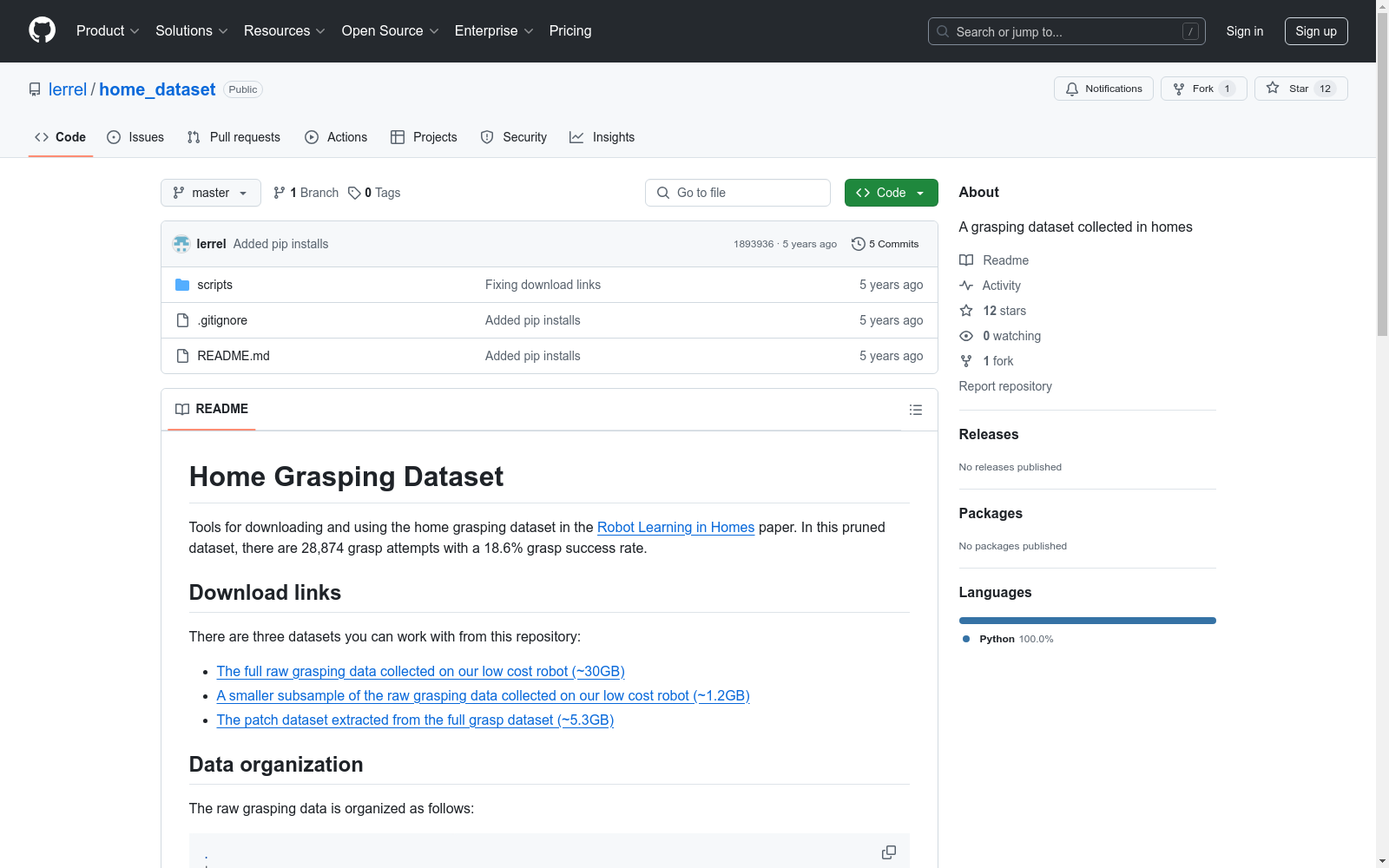Open the smaller subsample (~1.2GB) link
1389x868 pixels.
click(x=483, y=695)
